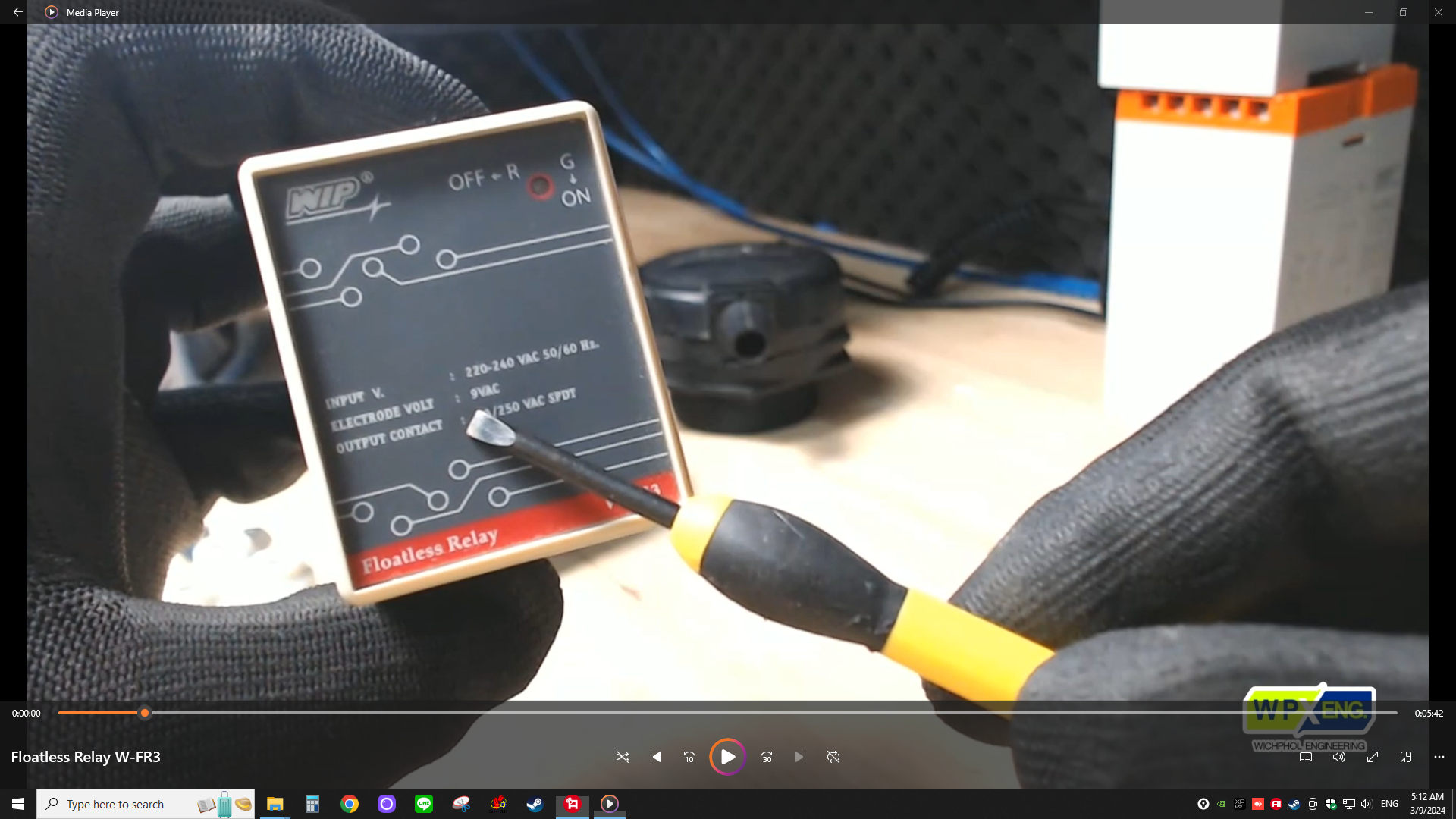Open subtitles and captions menu
1456x819 pixels.
coord(1306,757)
